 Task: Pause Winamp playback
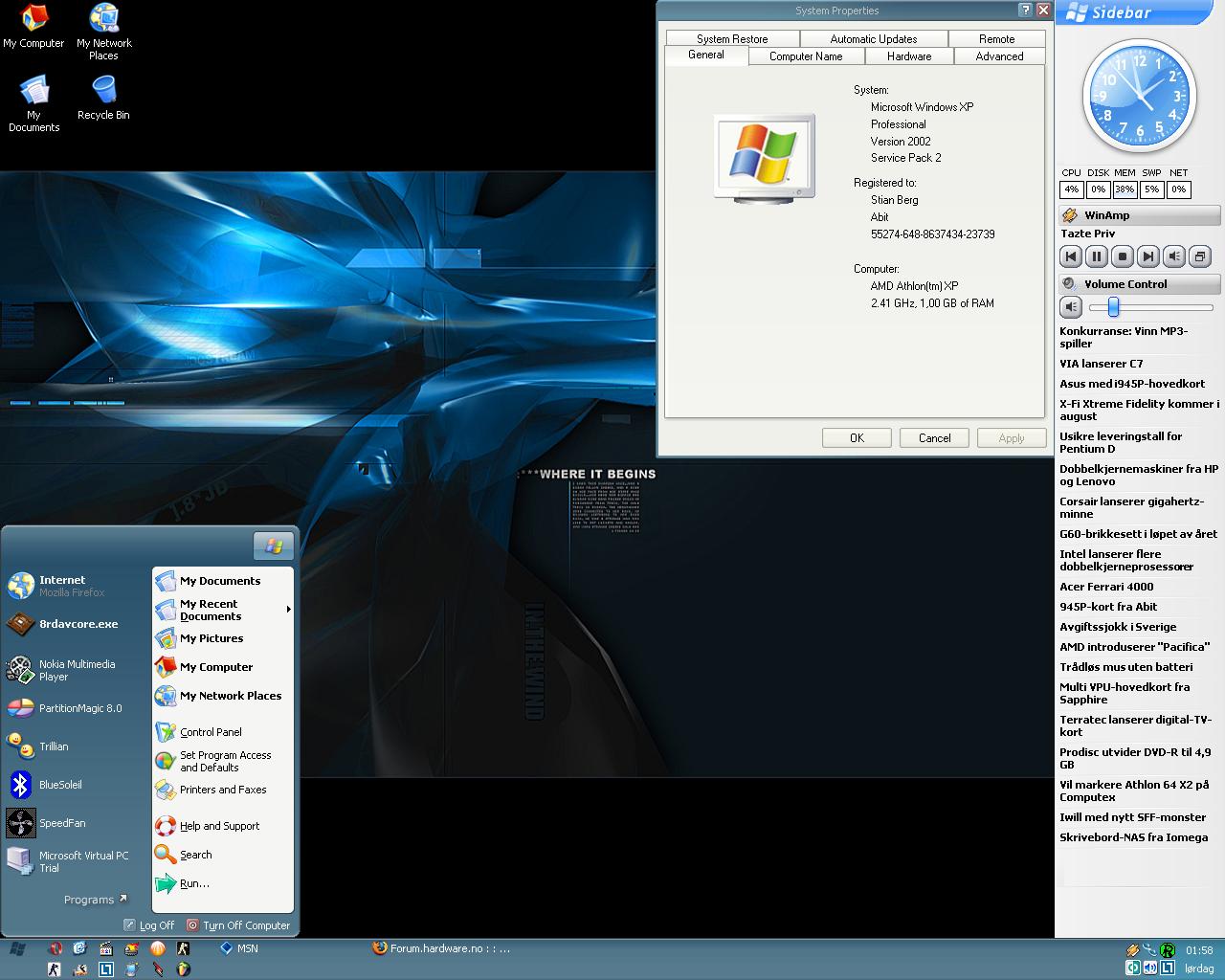click(1097, 256)
